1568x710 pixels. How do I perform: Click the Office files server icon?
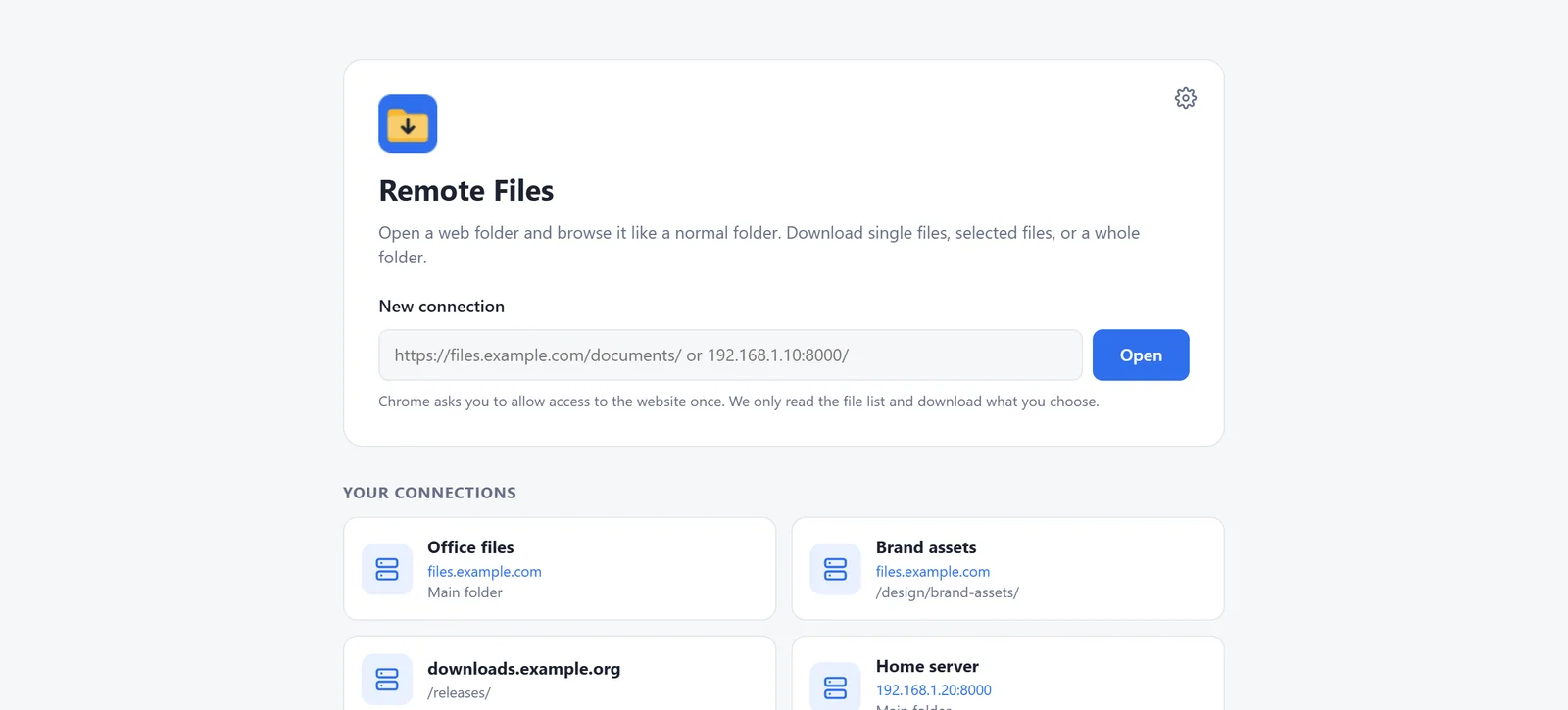point(387,569)
